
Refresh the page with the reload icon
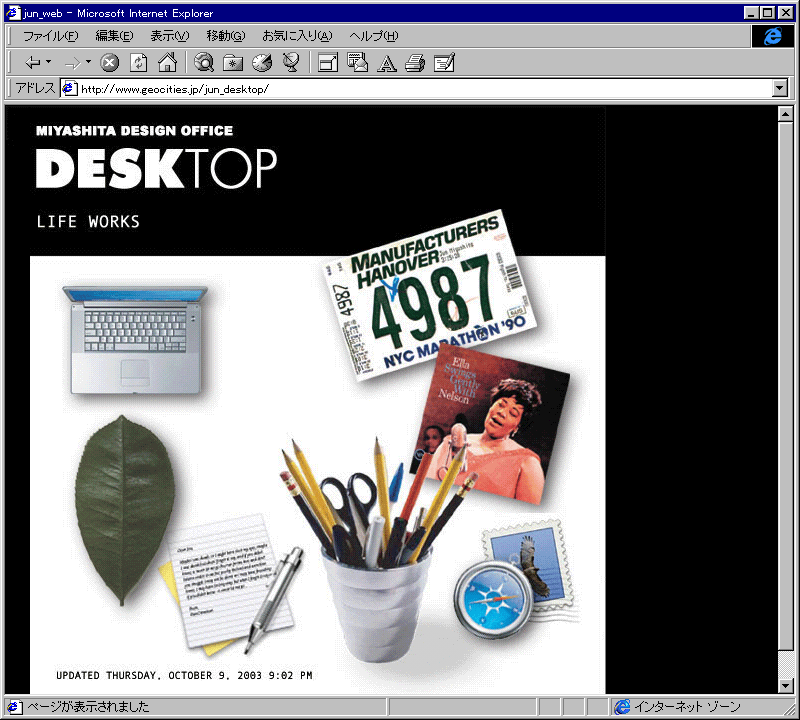tap(139, 63)
